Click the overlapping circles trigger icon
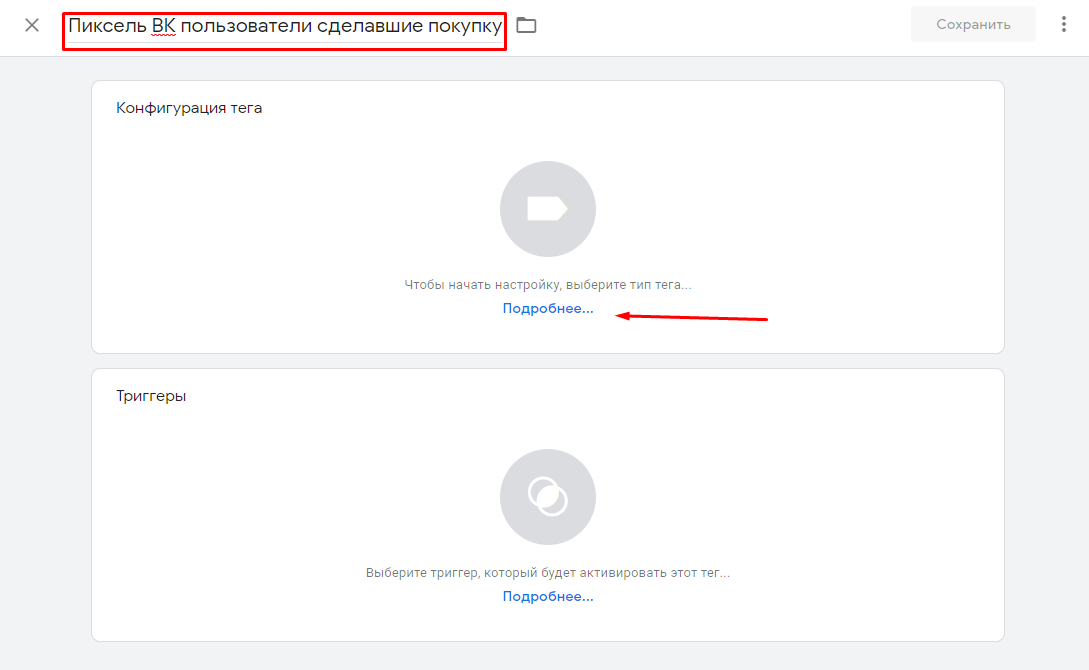This screenshot has height=670, width=1089. (547, 497)
